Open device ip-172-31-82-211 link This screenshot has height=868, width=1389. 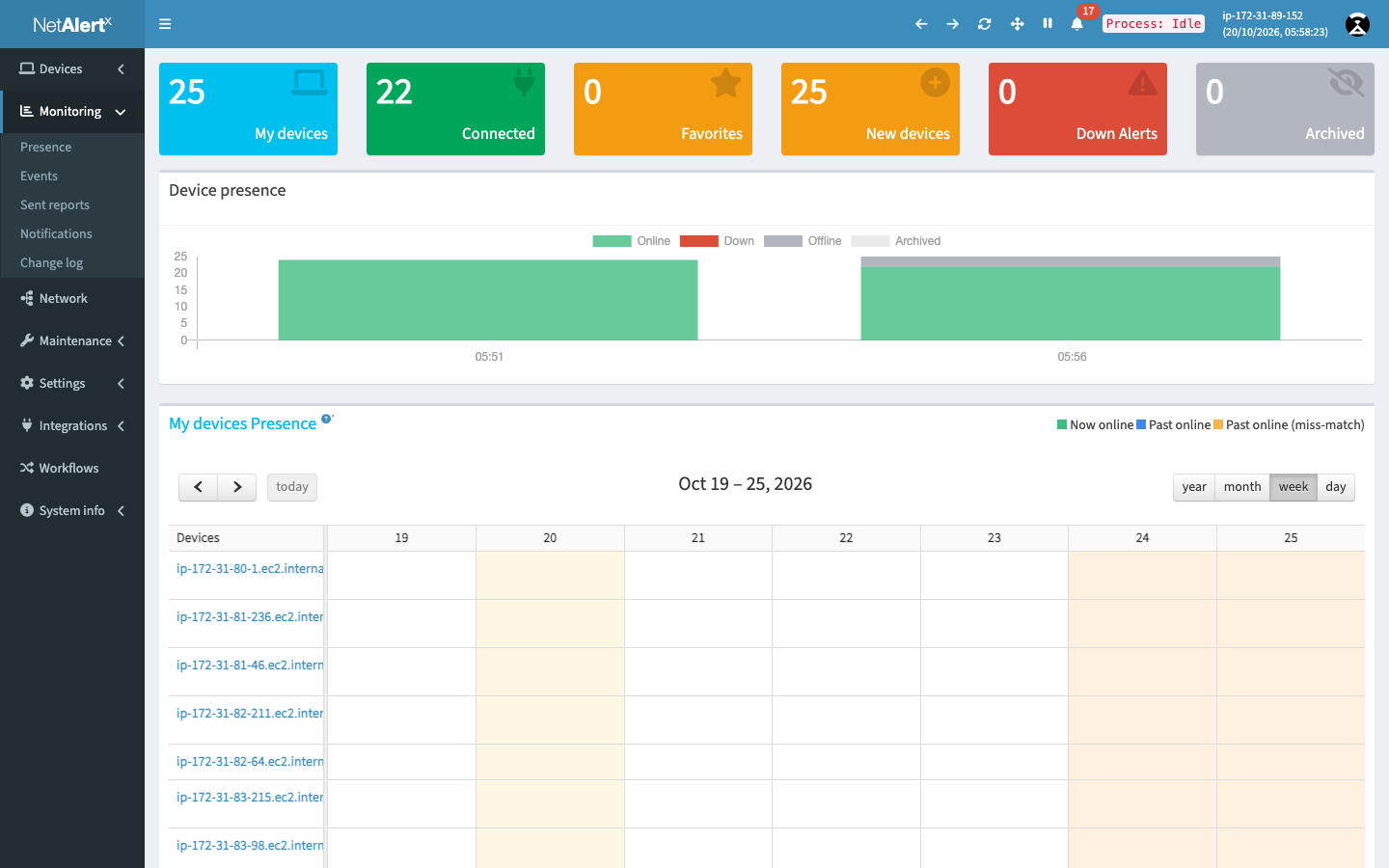[x=250, y=714]
